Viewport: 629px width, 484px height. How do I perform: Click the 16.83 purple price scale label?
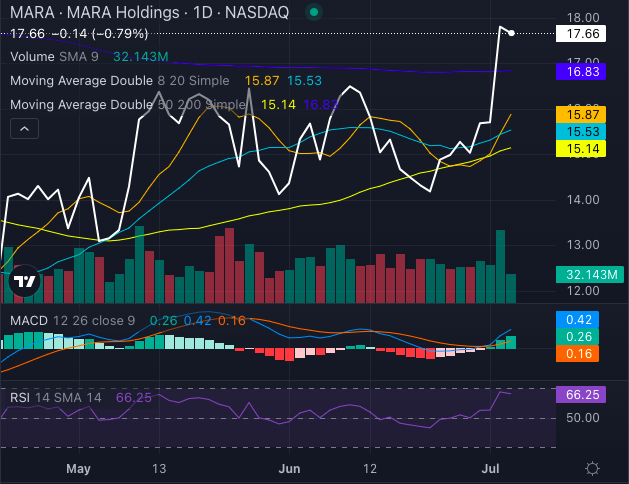pos(581,72)
